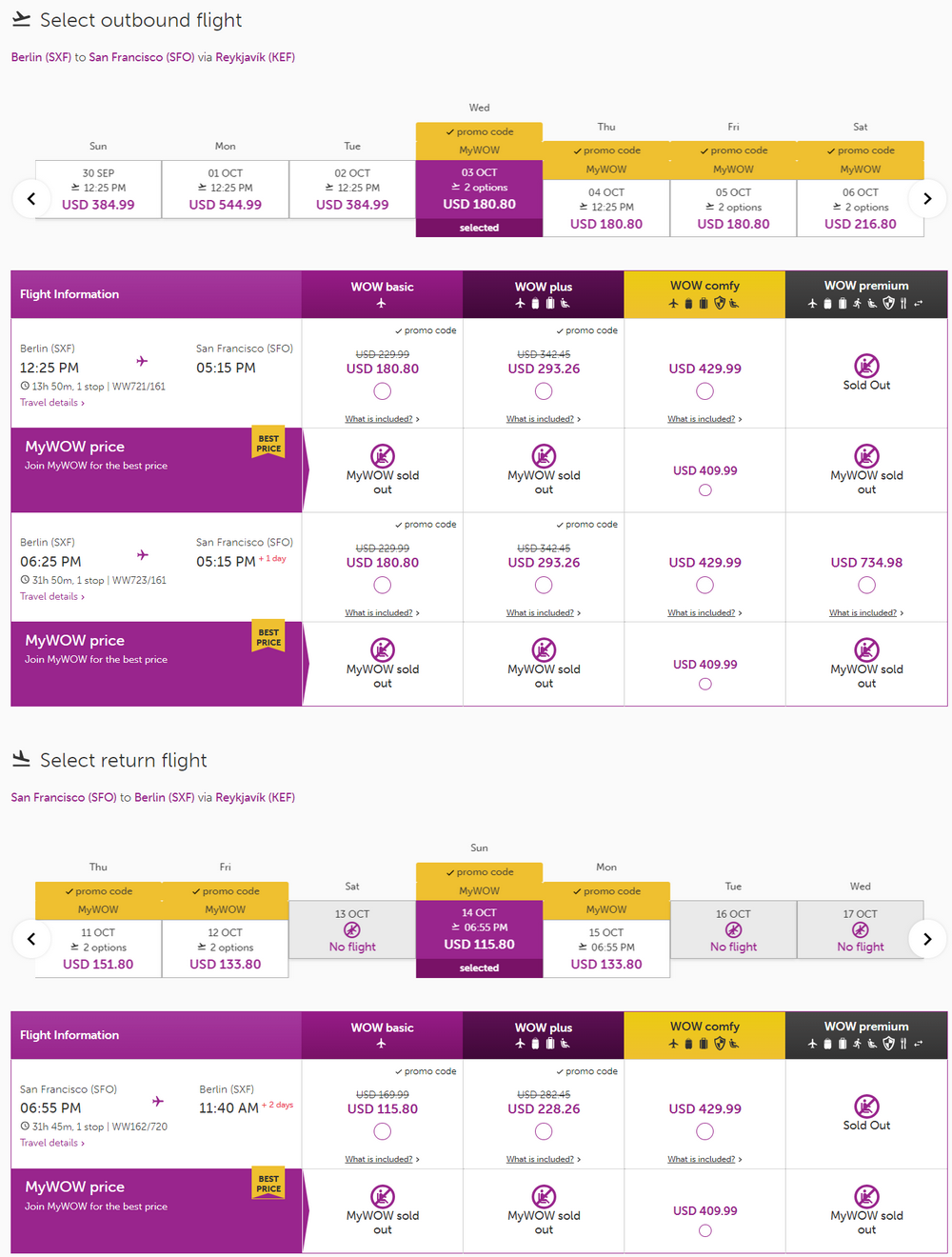The height and width of the screenshot is (1257, 952).
Task: Click next dates arrow for outbound flights
Action: [x=926, y=199]
